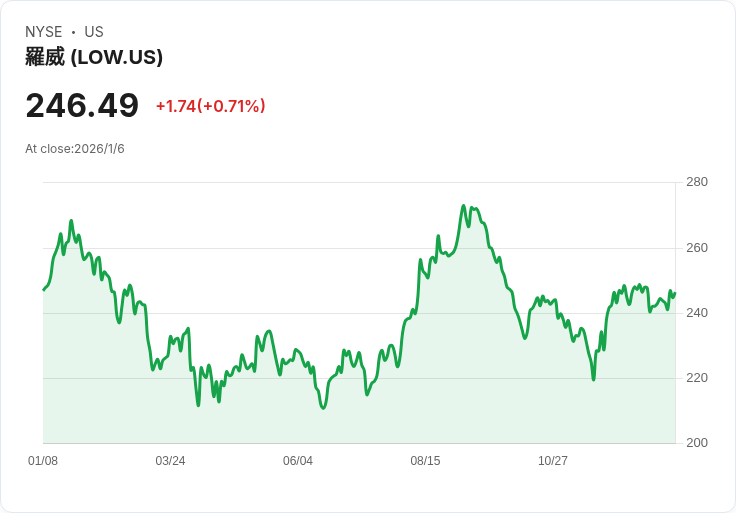
Task: Click the 240 y-axis label
Action: pos(696,313)
